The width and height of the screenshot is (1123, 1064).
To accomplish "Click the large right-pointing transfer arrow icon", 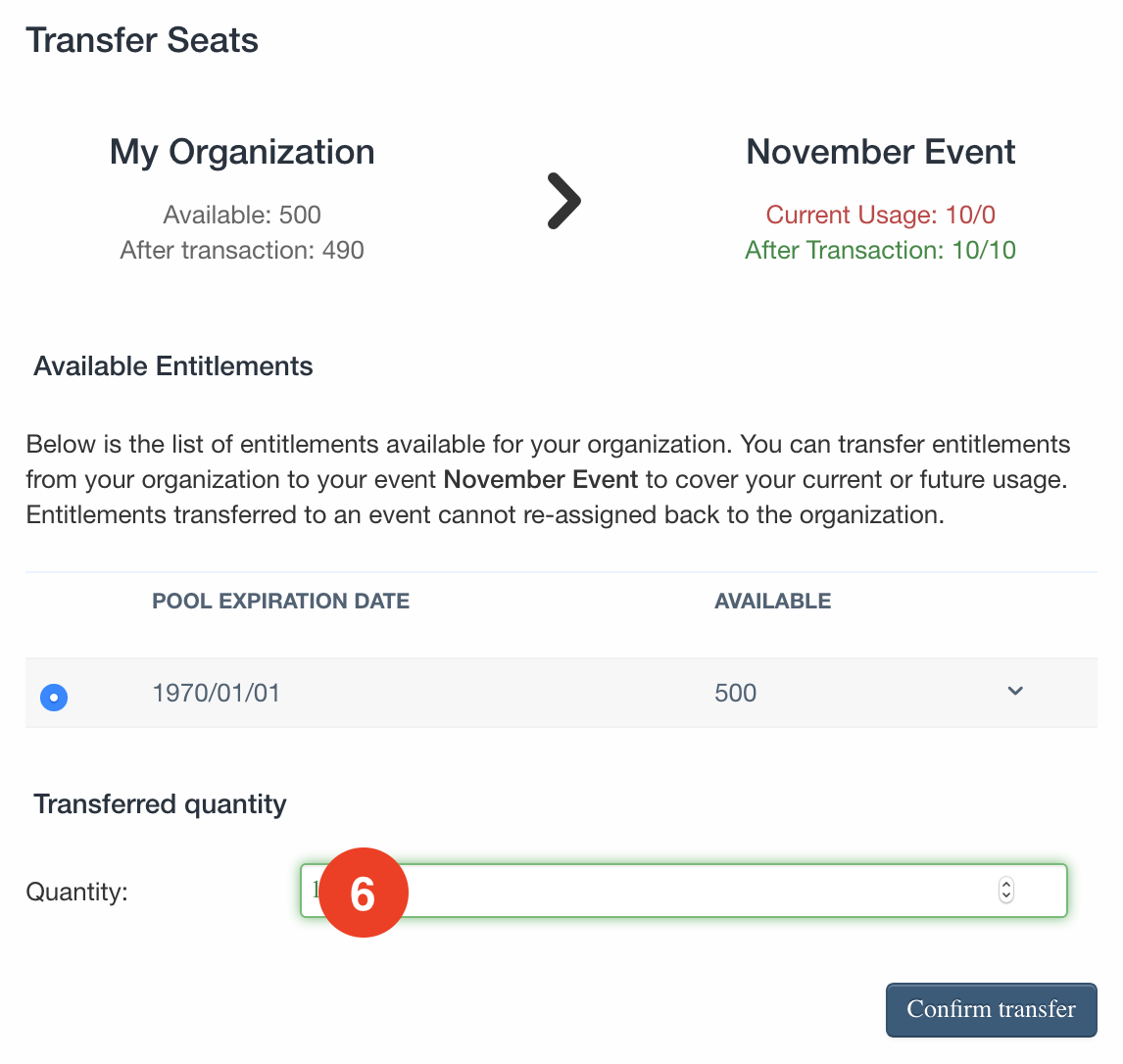I will click(x=563, y=201).
